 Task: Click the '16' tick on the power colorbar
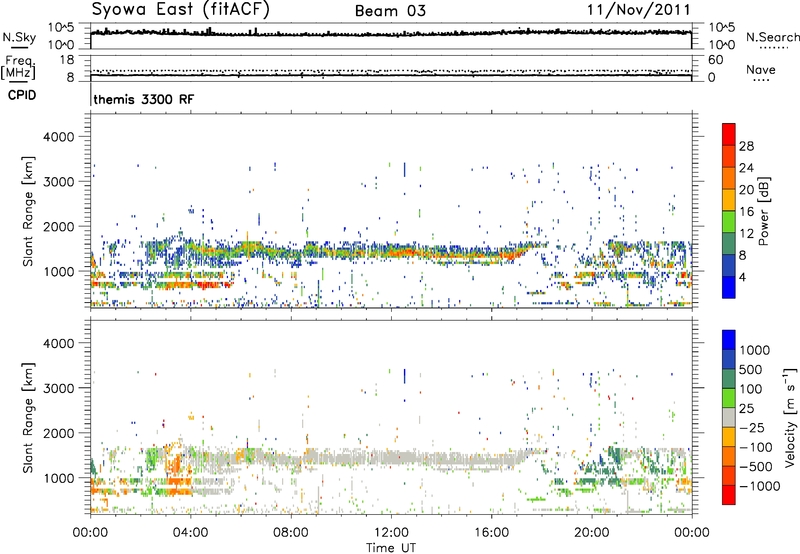tap(746, 211)
